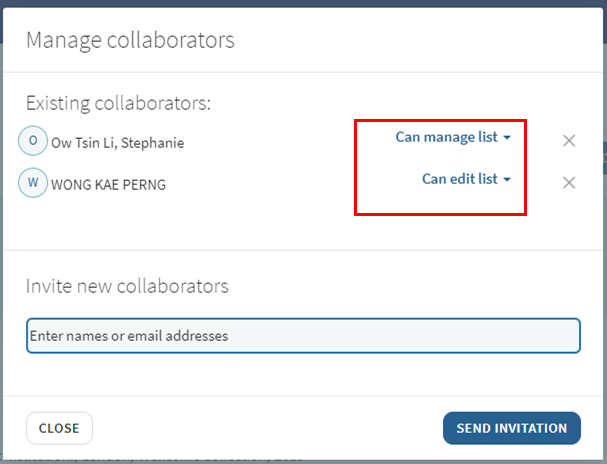This screenshot has width=607, height=464.
Task: Click the dimmed page strip below the dialog
Action: click(300, 459)
